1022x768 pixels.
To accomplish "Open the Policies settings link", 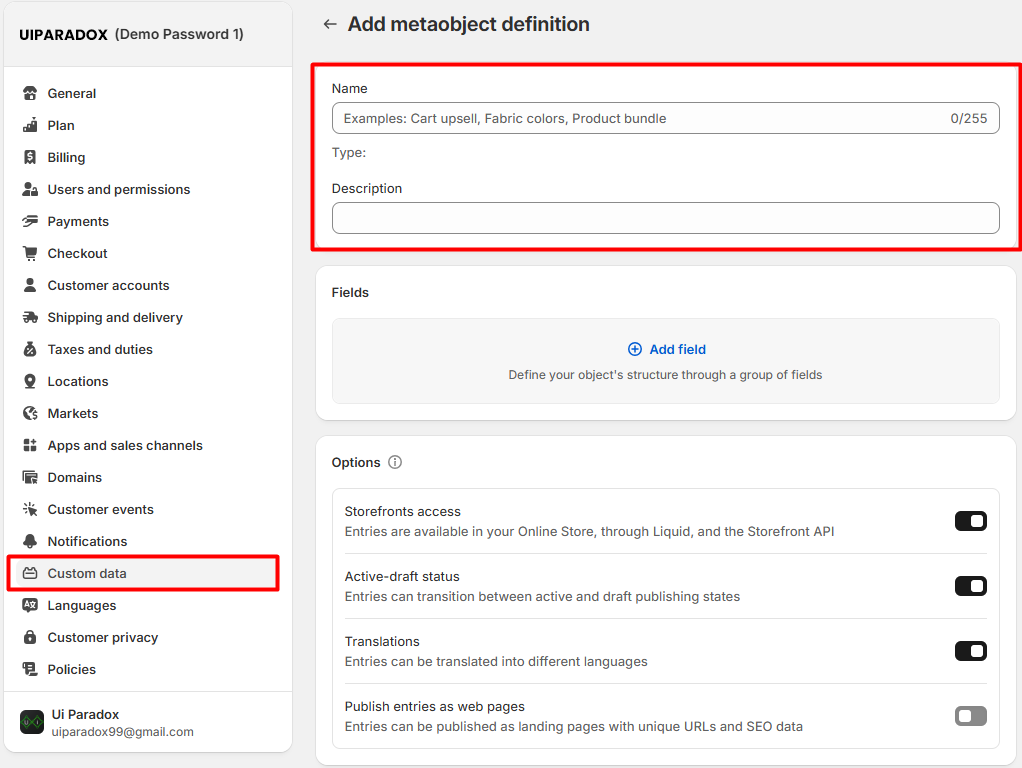I will pos(72,669).
